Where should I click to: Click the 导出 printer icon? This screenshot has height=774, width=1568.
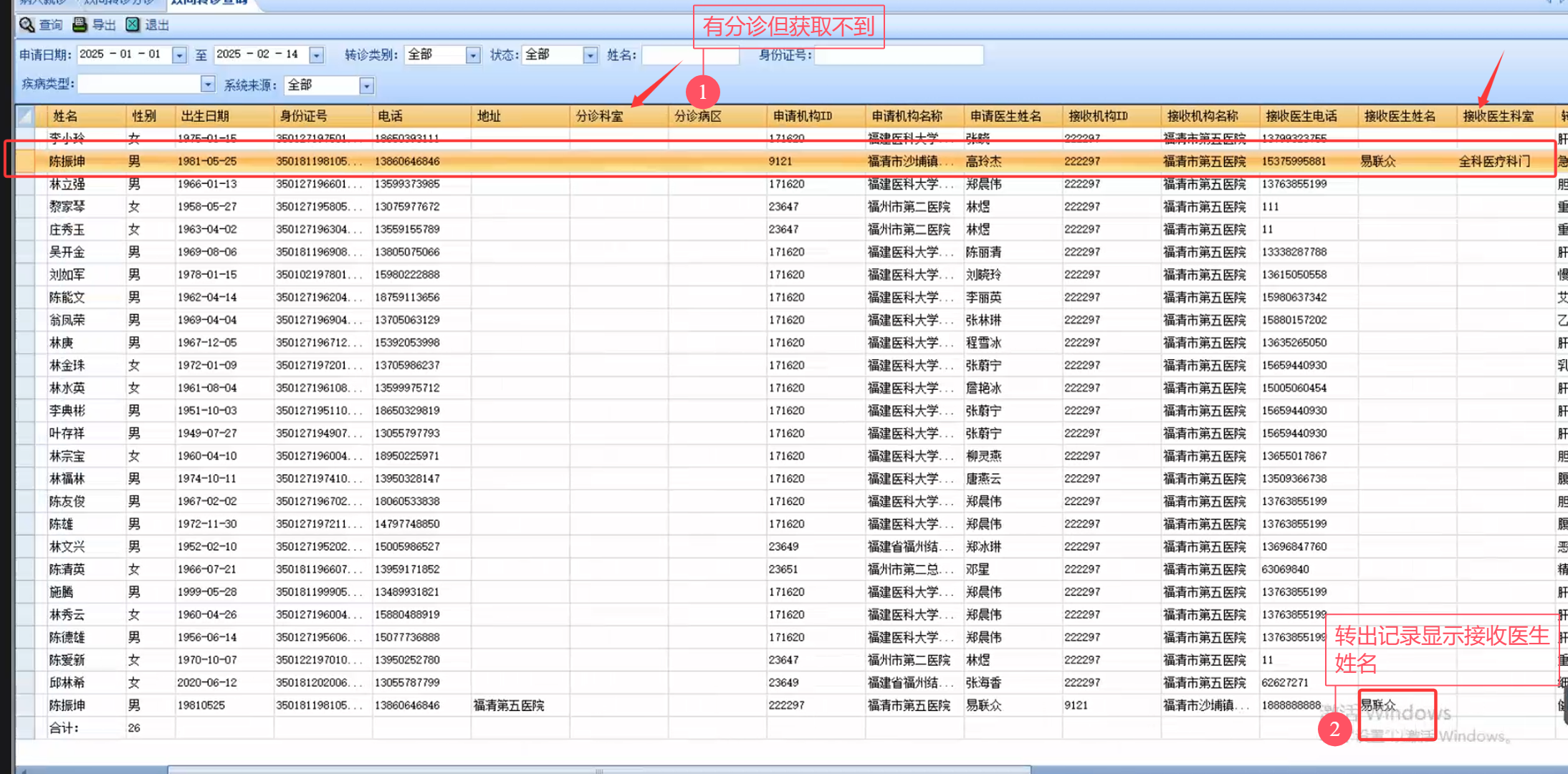click(80, 25)
